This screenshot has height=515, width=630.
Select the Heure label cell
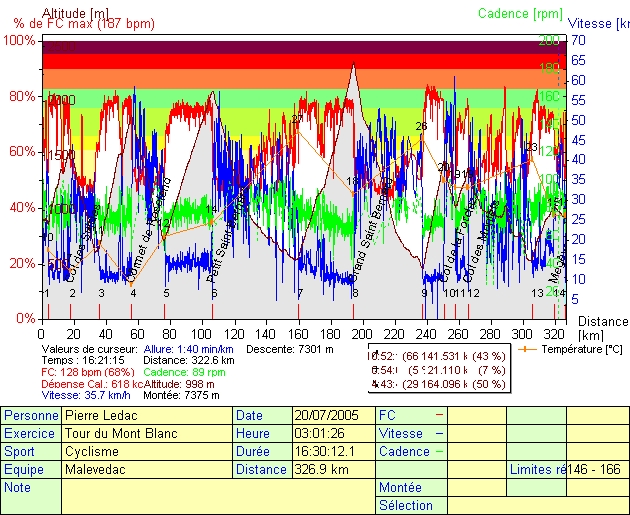click(263, 433)
